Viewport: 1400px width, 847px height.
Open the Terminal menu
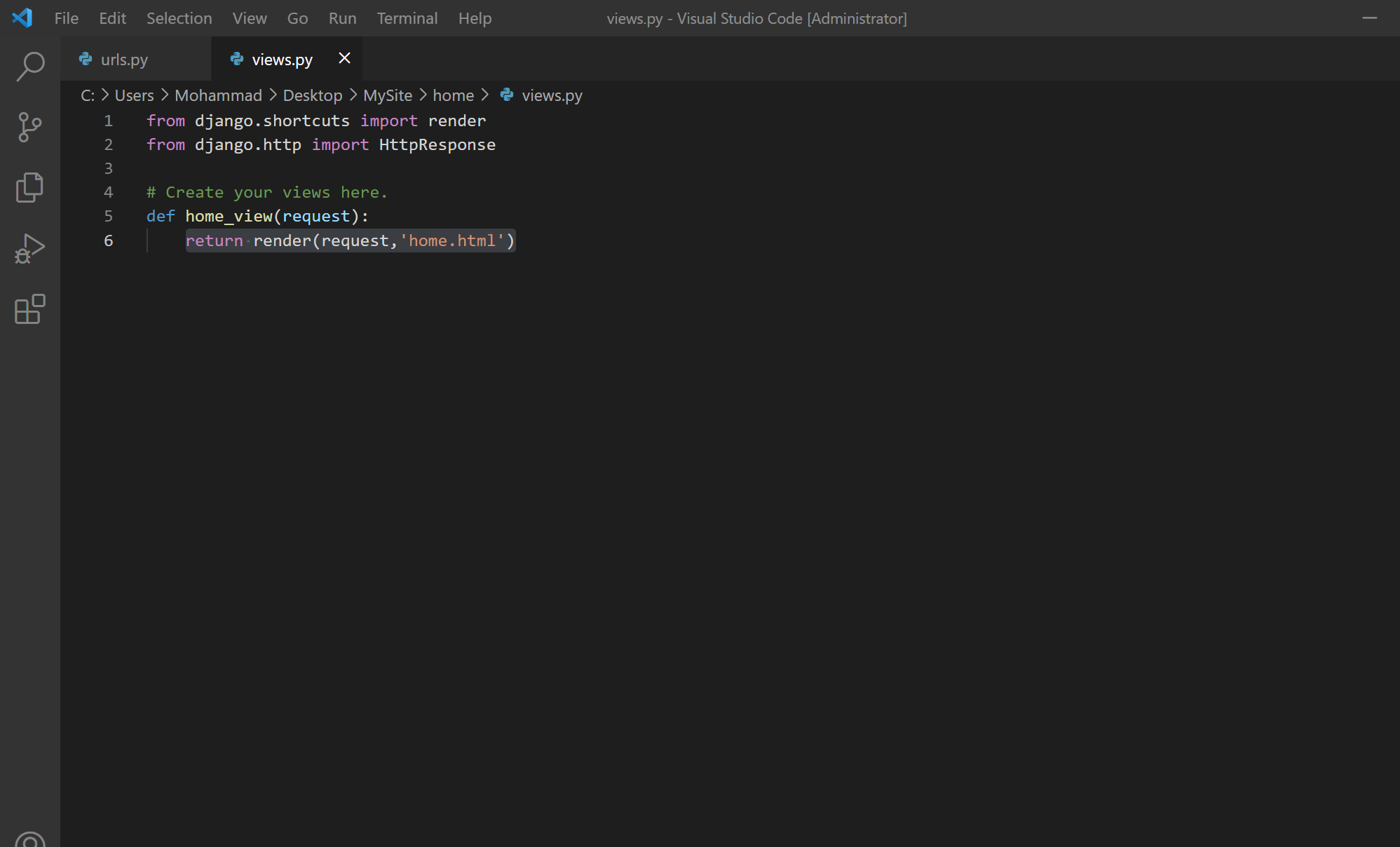click(x=407, y=18)
